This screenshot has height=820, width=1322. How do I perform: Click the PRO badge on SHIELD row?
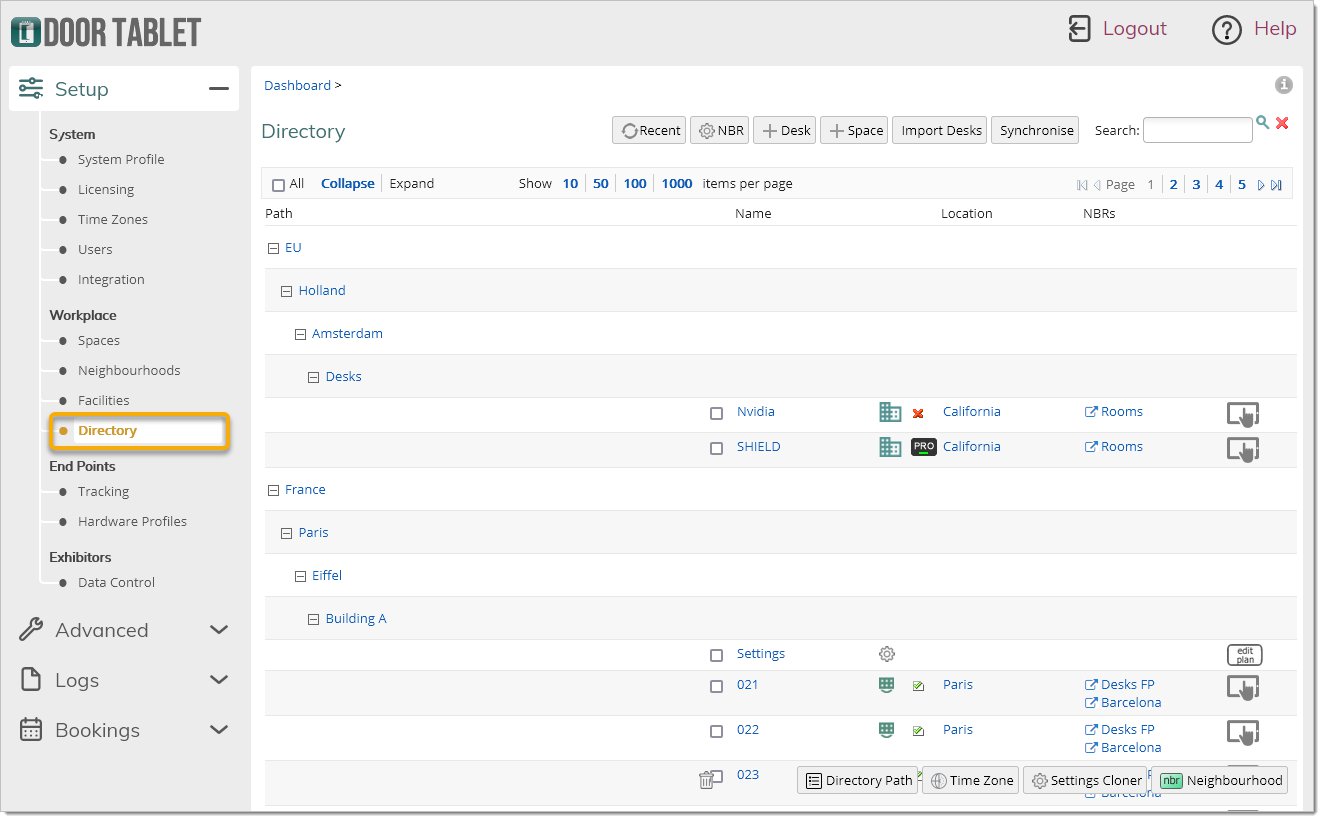pos(923,447)
